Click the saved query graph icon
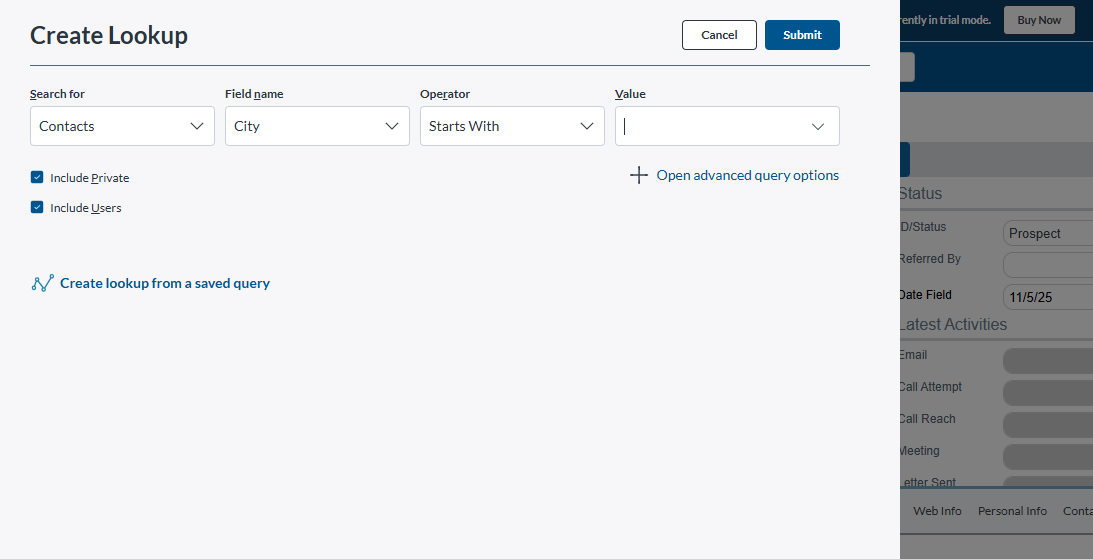Viewport: 1093px width, 559px height. click(x=43, y=283)
